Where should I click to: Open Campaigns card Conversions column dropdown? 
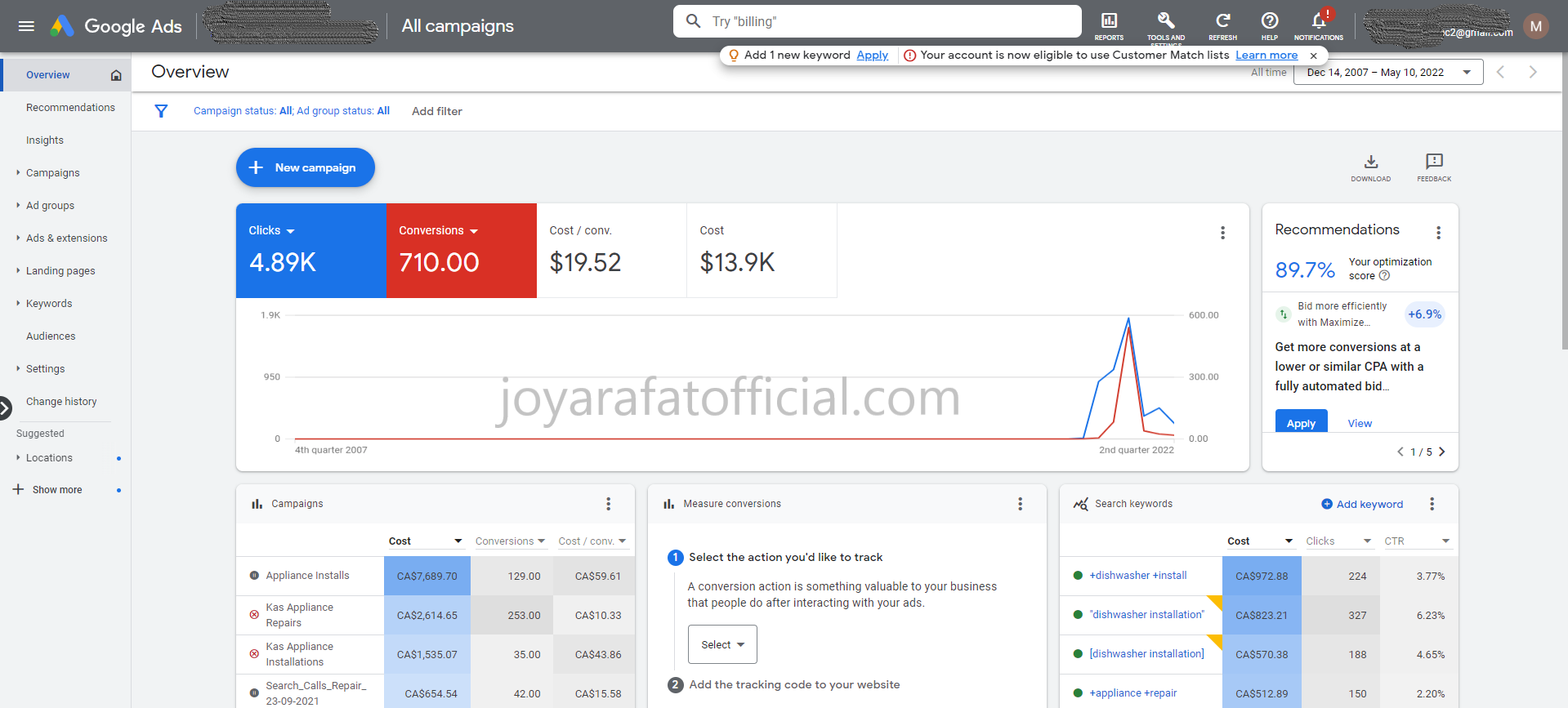click(510, 541)
